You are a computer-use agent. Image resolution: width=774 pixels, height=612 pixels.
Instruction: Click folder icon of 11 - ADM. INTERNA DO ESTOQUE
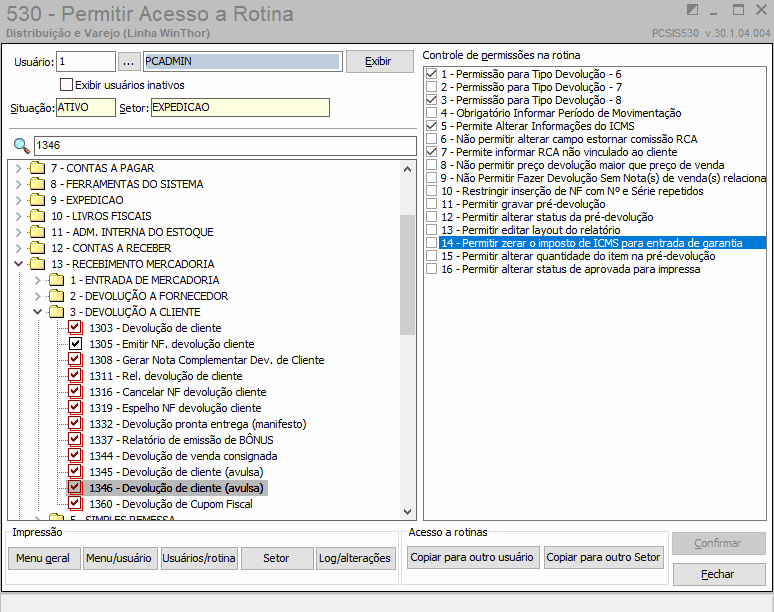[x=37, y=232]
